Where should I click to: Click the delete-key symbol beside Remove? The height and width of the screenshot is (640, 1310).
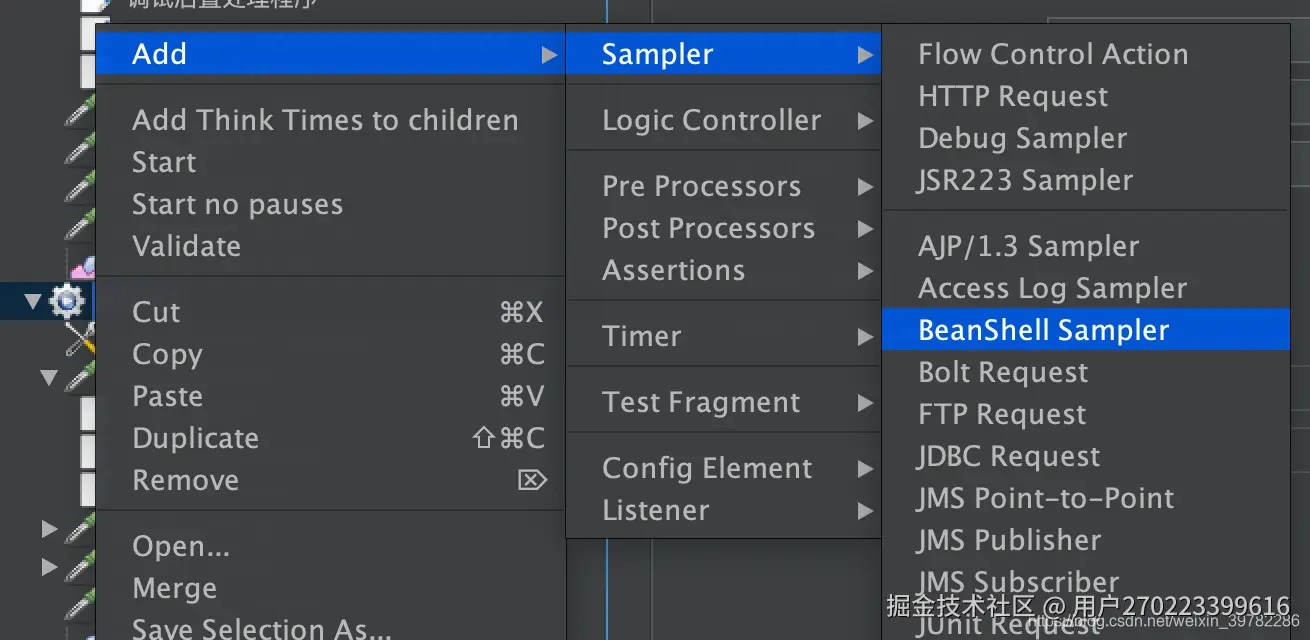[x=532, y=481]
